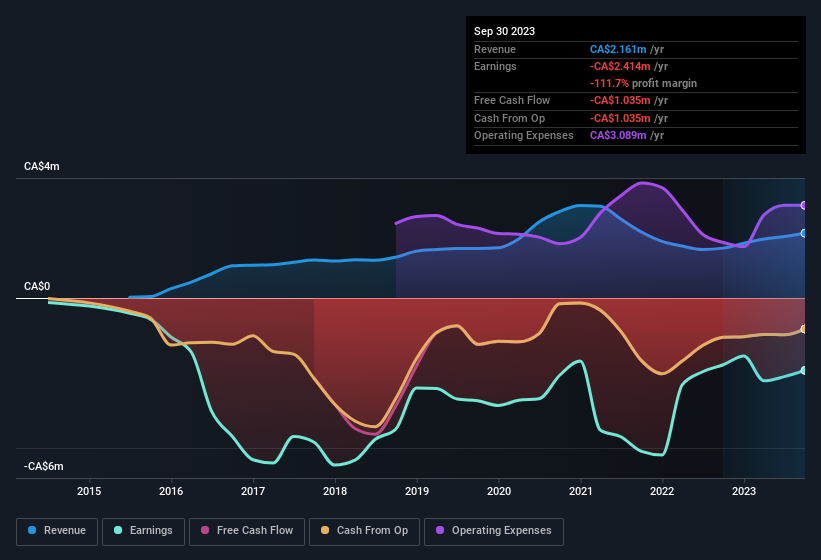The height and width of the screenshot is (560, 821).
Task: Select the 2019 x-axis label
Action: pyautogui.click(x=417, y=491)
